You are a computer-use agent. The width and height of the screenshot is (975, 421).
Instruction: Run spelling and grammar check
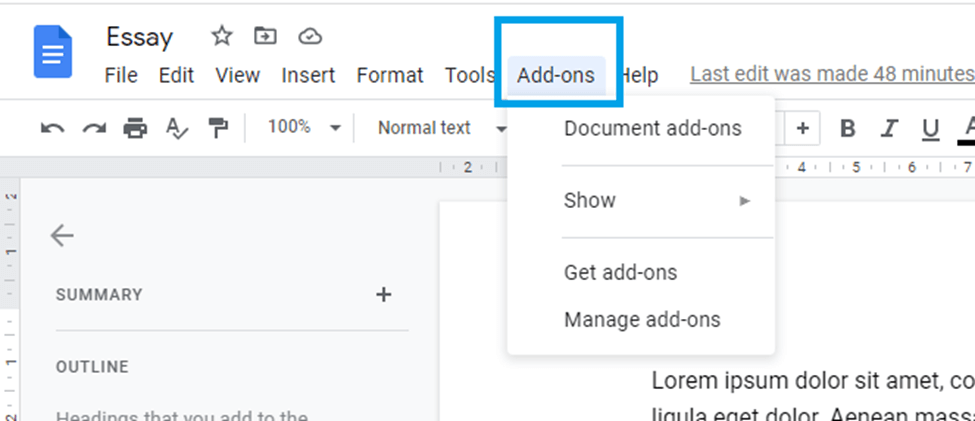(177, 128)
